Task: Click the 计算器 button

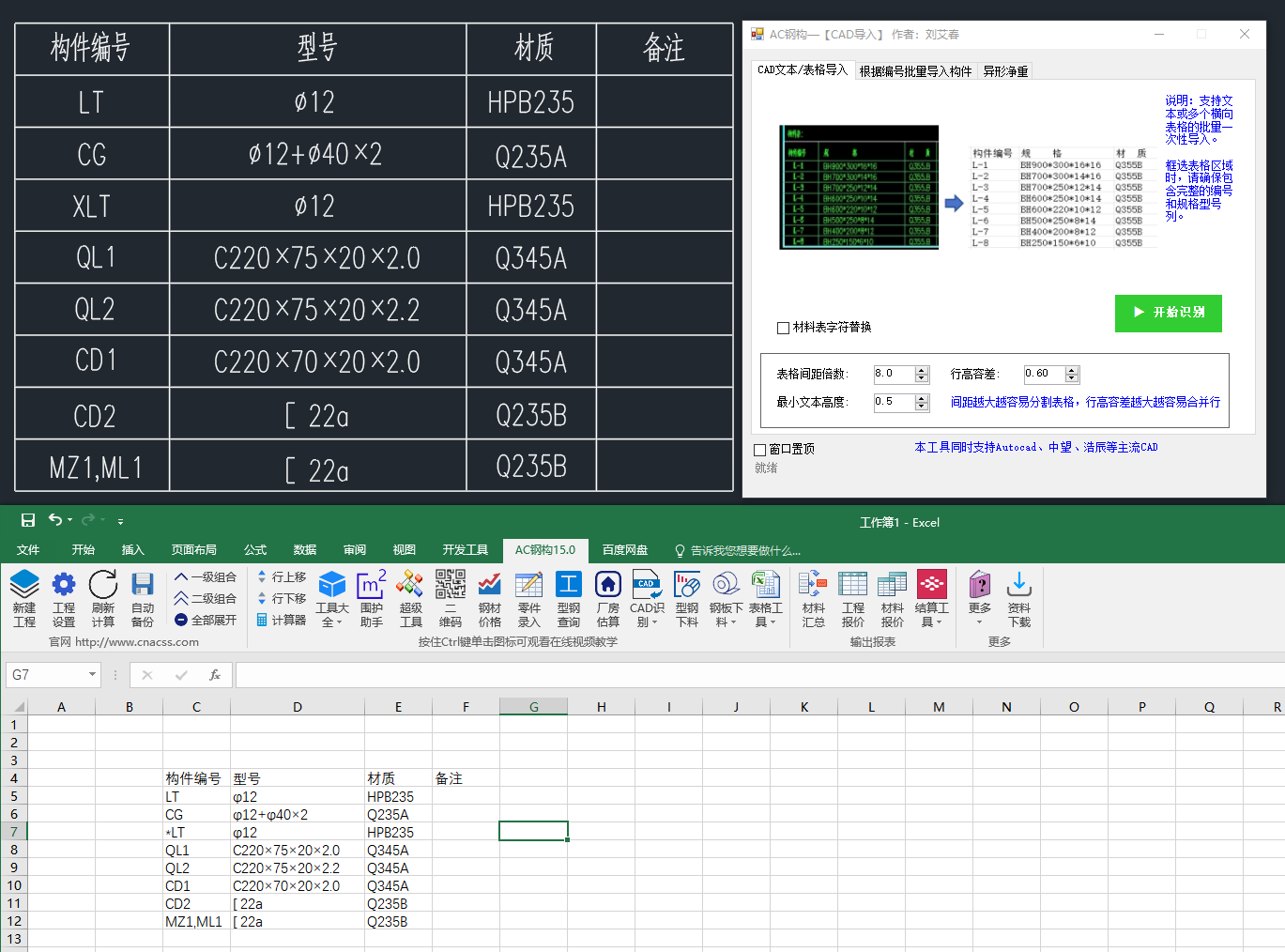Action: click(282, 621)
